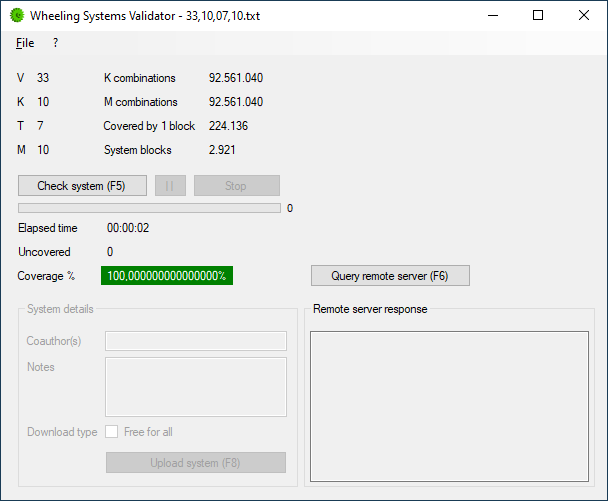Close the Wheeling Systems Validator window
Screen dimensions: 608x501
pos(584,16)
